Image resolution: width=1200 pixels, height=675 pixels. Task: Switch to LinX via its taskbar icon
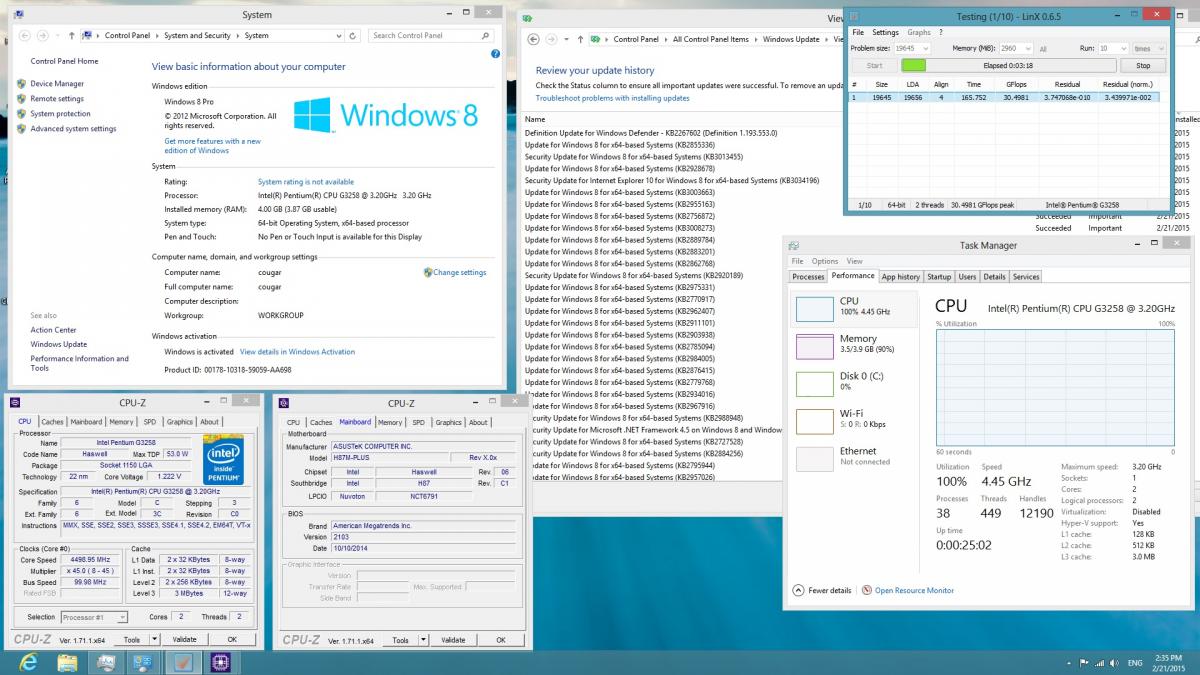(182, 661)
